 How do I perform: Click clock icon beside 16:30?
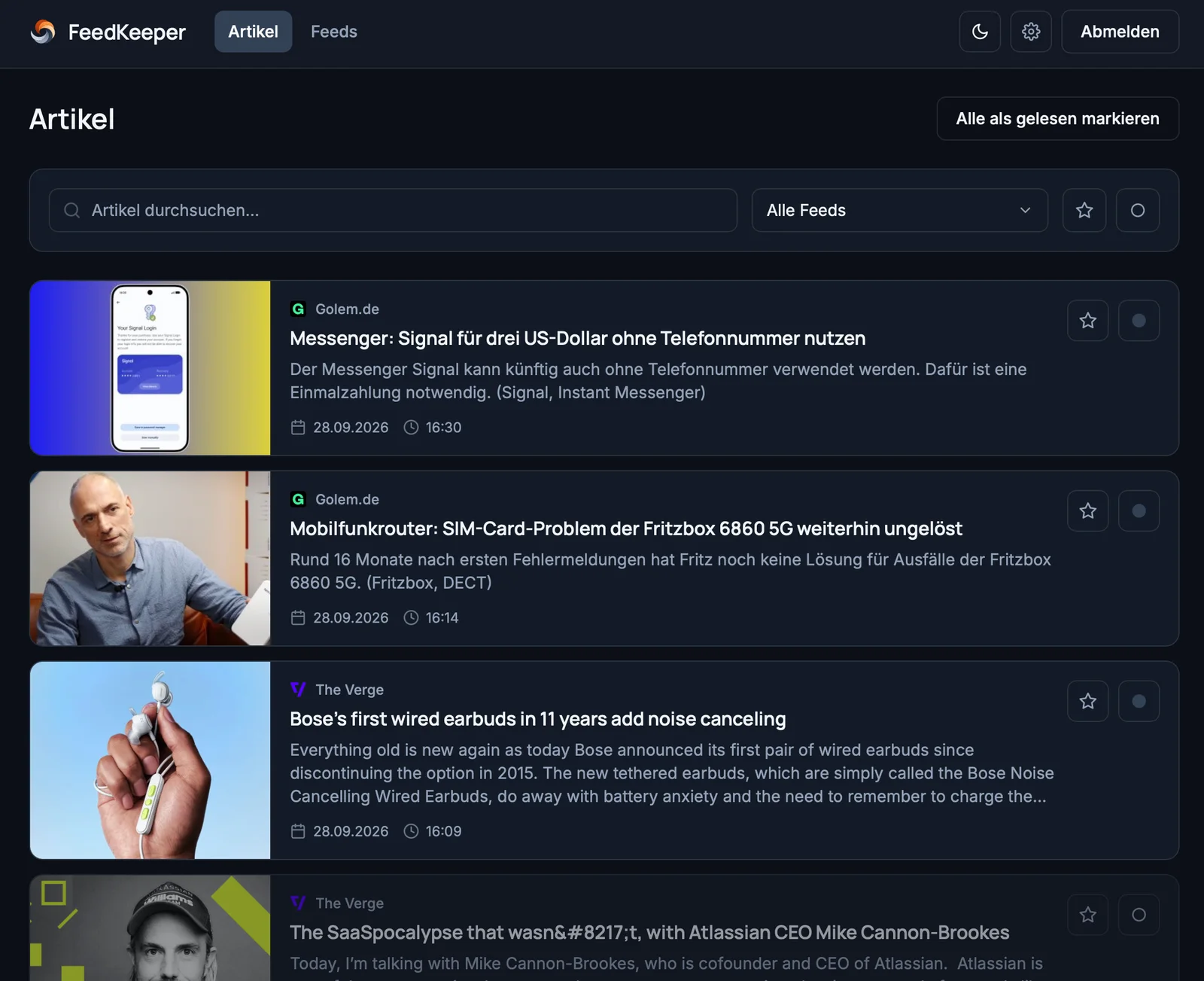(411, 428)
